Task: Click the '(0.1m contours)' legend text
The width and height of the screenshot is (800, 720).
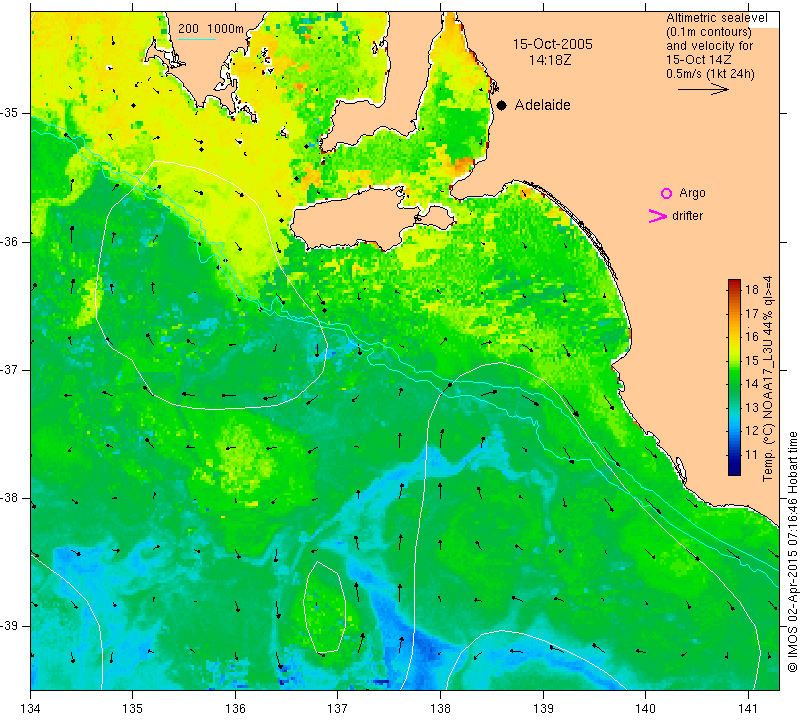Action: pos(709,32)
